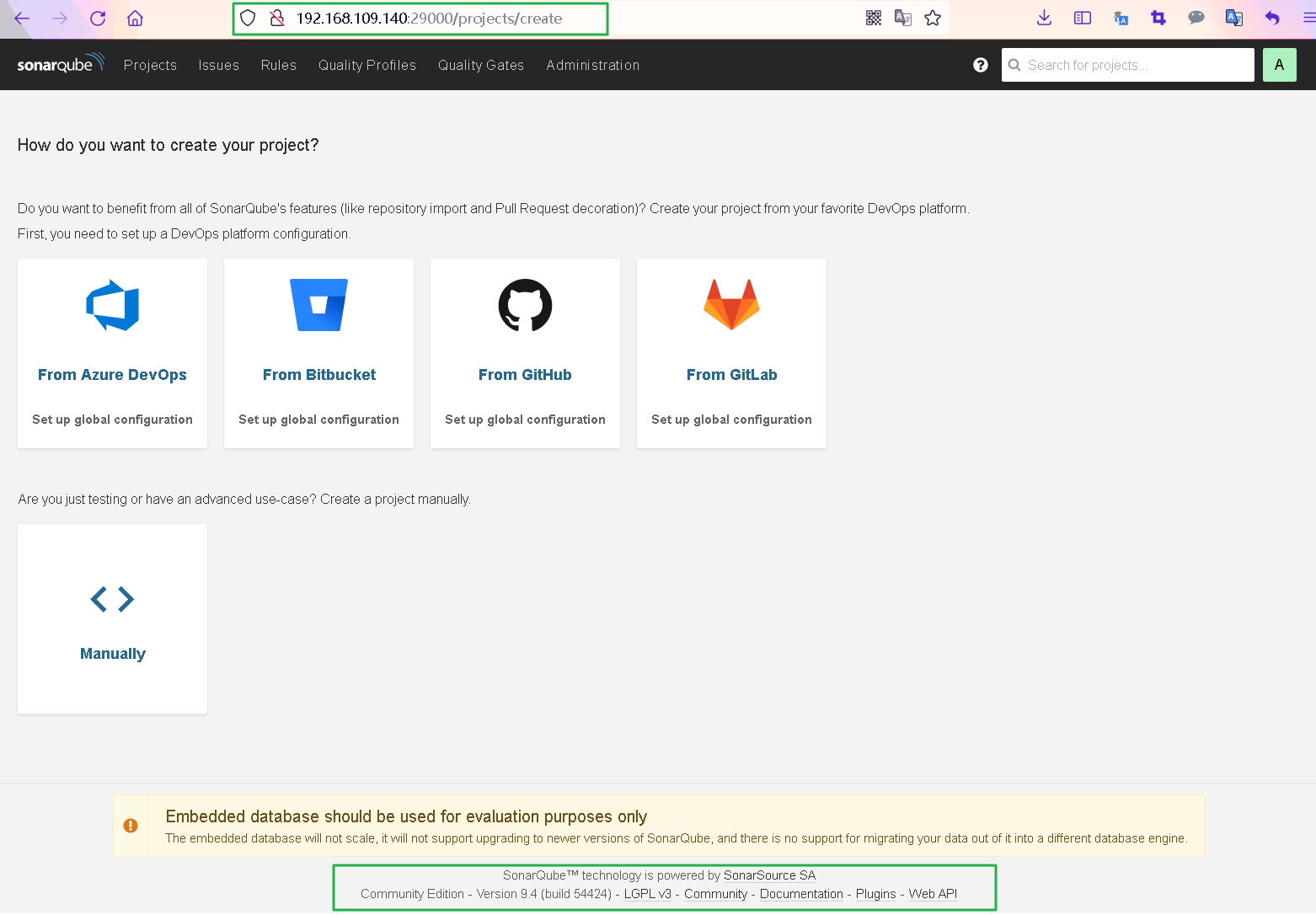The width and height of the screenshot is (1316, 915).
Task: Click the blue translator extension icon
Action: point(1234,19)
